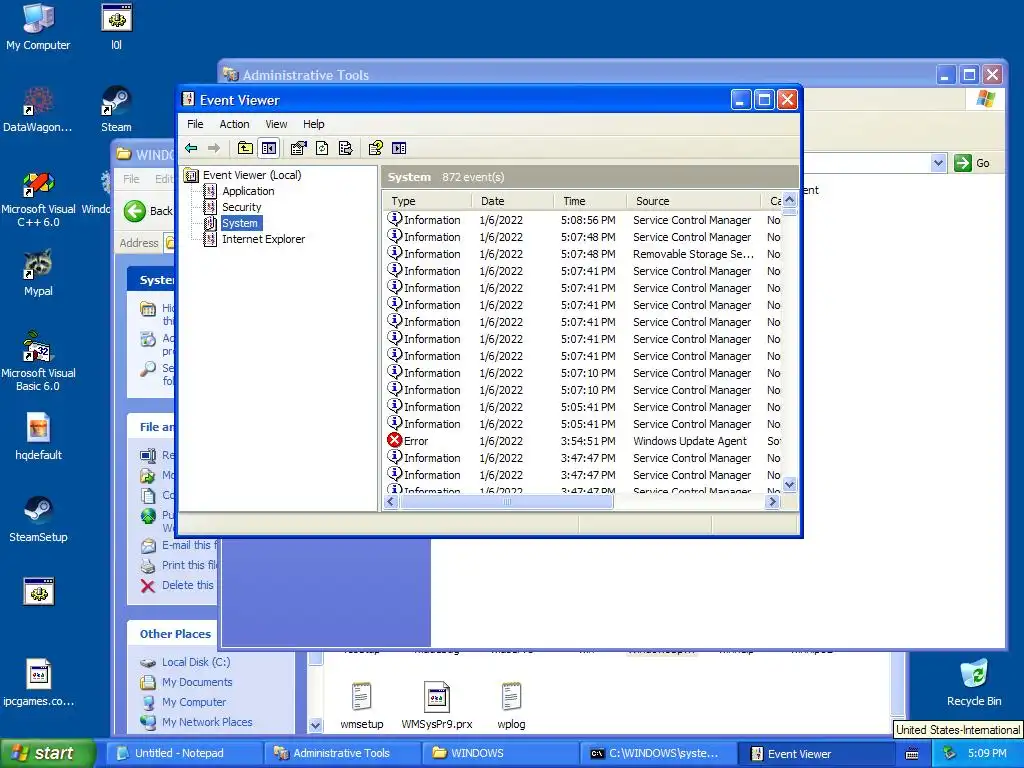Select the DataWagon desktop shortcut
1024x768 pixels.
[x=38, y=109]
